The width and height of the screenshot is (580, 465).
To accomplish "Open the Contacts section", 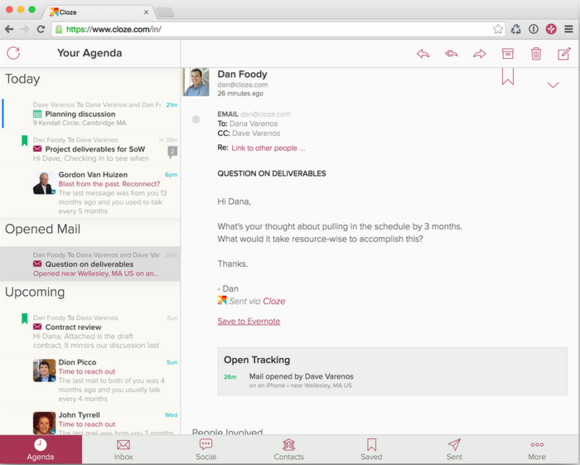I will pyautogui.click(x=289, y=449).
